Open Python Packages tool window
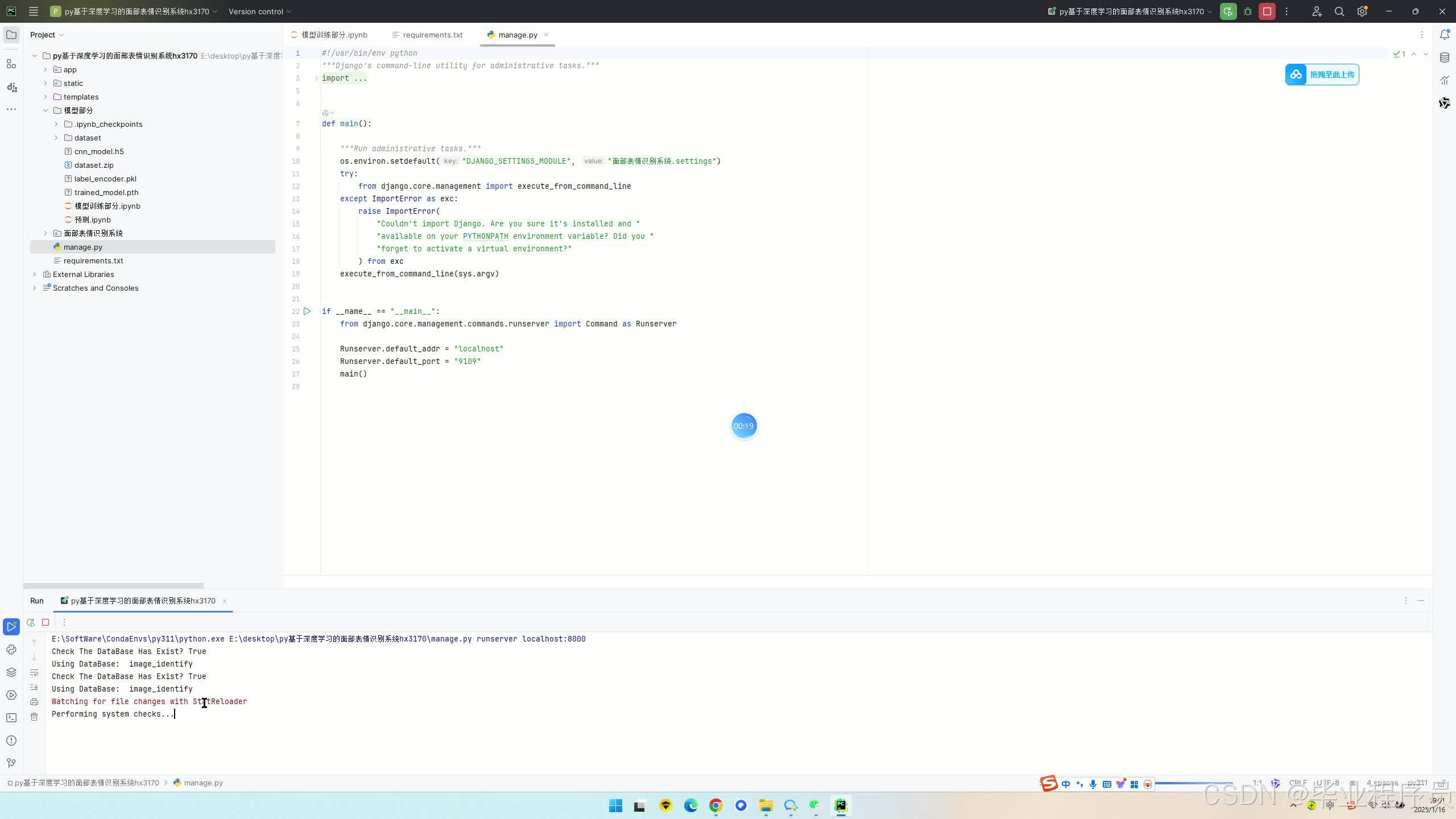1456x819 pixels. (x=11, y=672)
